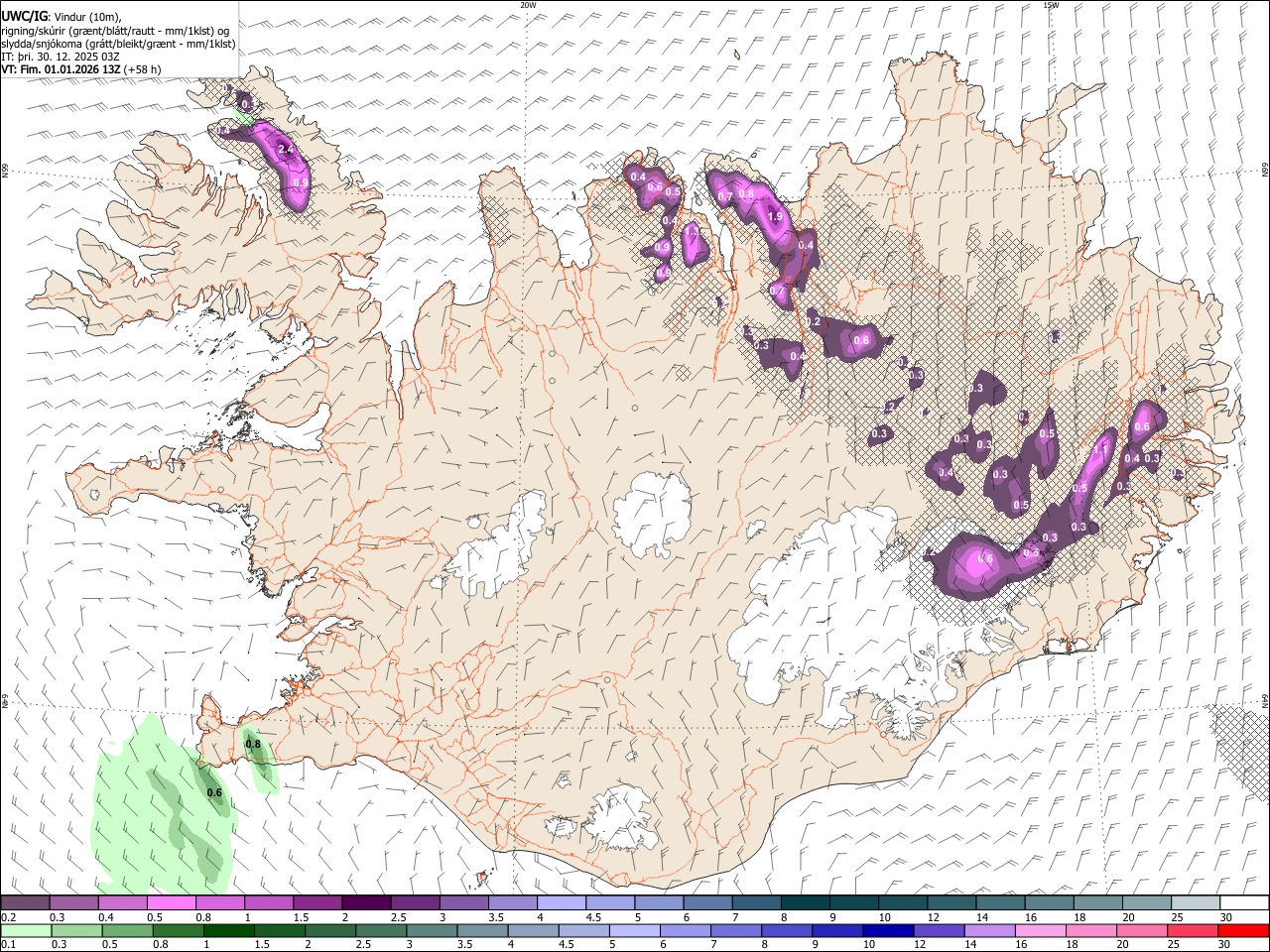Click the 'UWC/IG' title text

pos(24,16)
